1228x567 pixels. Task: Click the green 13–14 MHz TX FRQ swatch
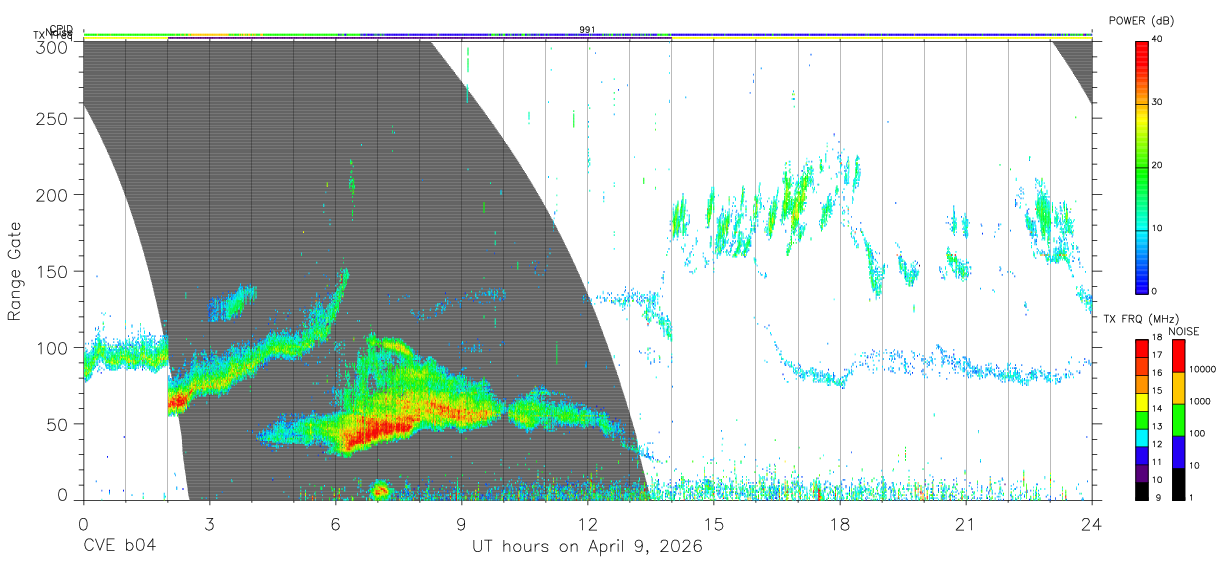(1142, 420)
